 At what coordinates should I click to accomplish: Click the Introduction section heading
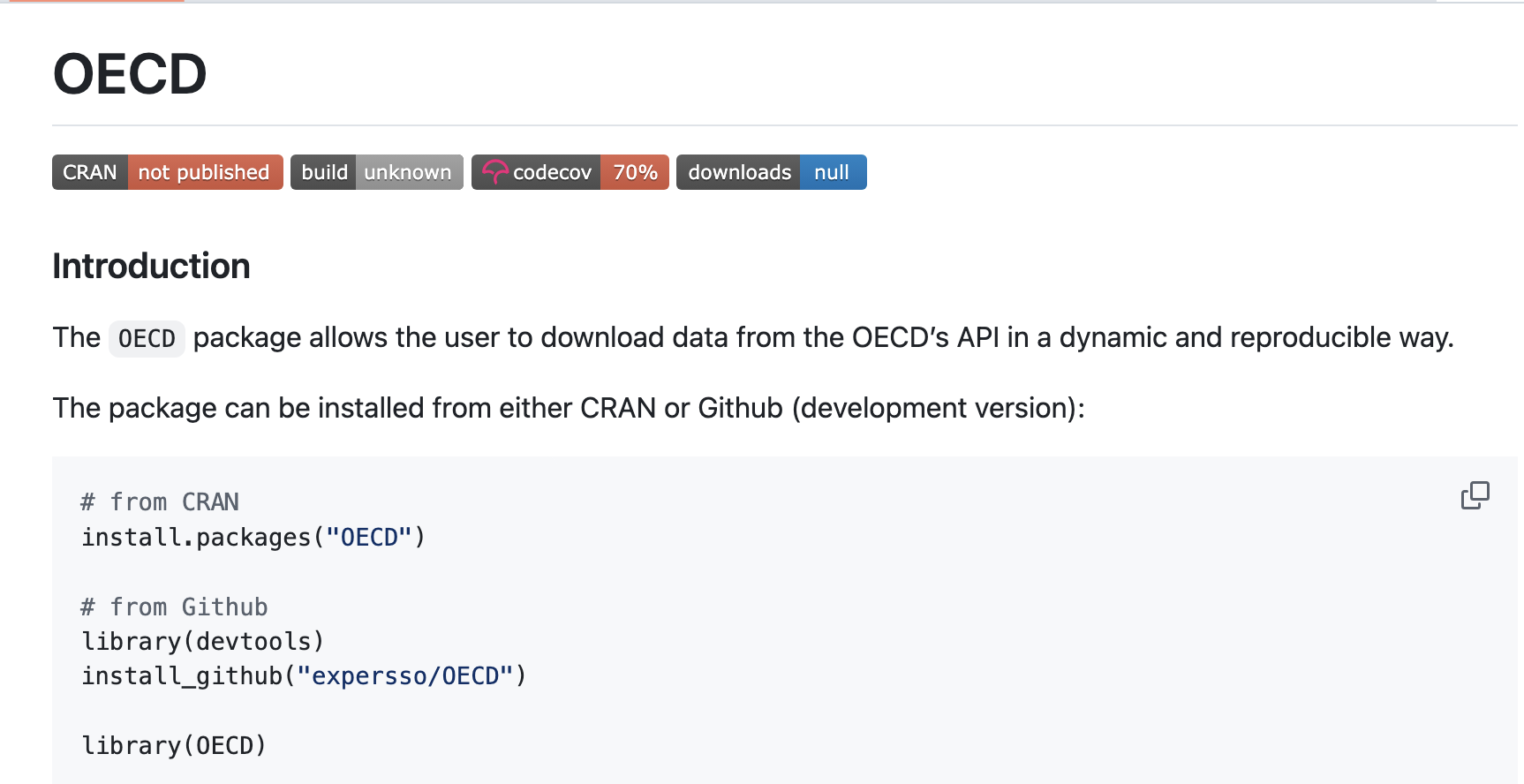click(x=151, y=267)
